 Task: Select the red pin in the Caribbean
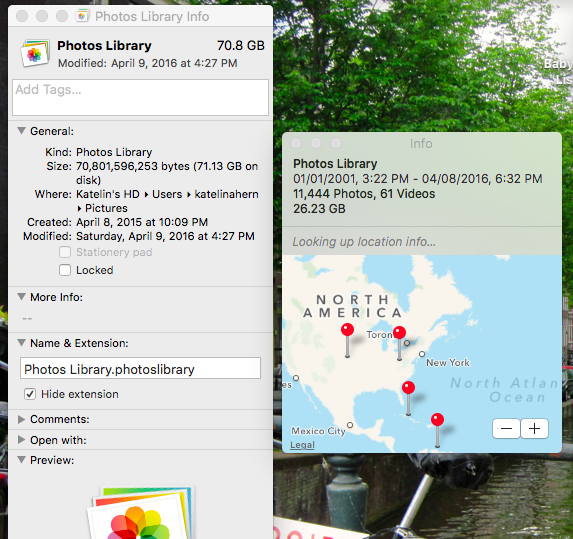pyautogui.click(x=437, y=420)
